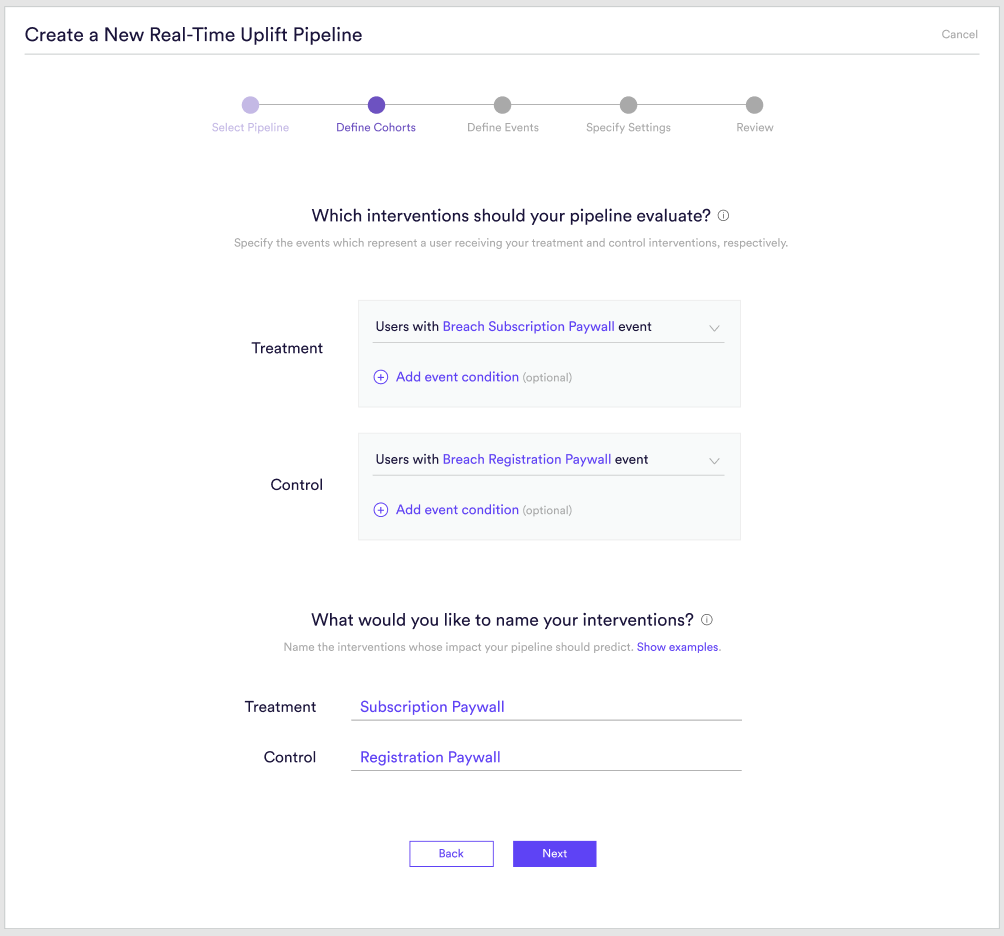The width and height of the screenshot is (1004, 936).
Task: Expand Control event dropdown chevron
Action: (715, 461)
